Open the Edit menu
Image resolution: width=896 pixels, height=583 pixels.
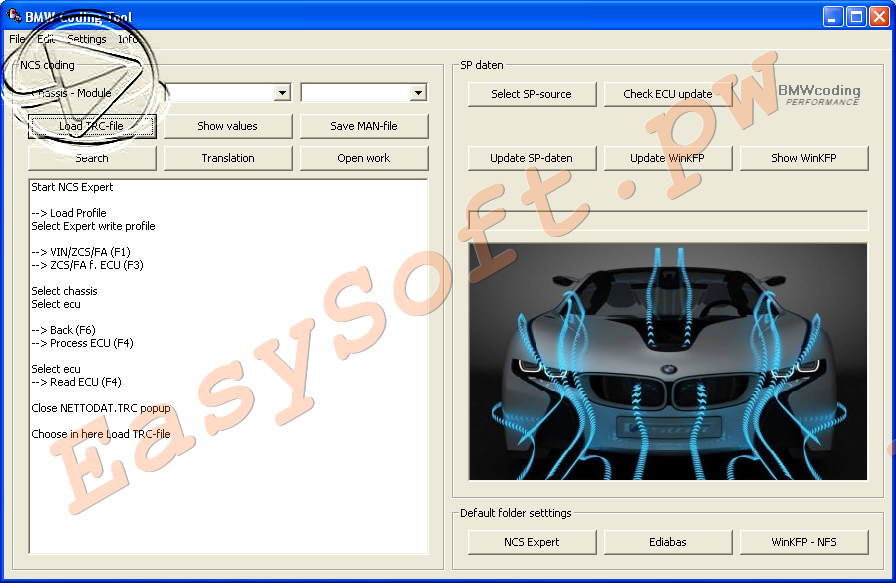(46, 39)
